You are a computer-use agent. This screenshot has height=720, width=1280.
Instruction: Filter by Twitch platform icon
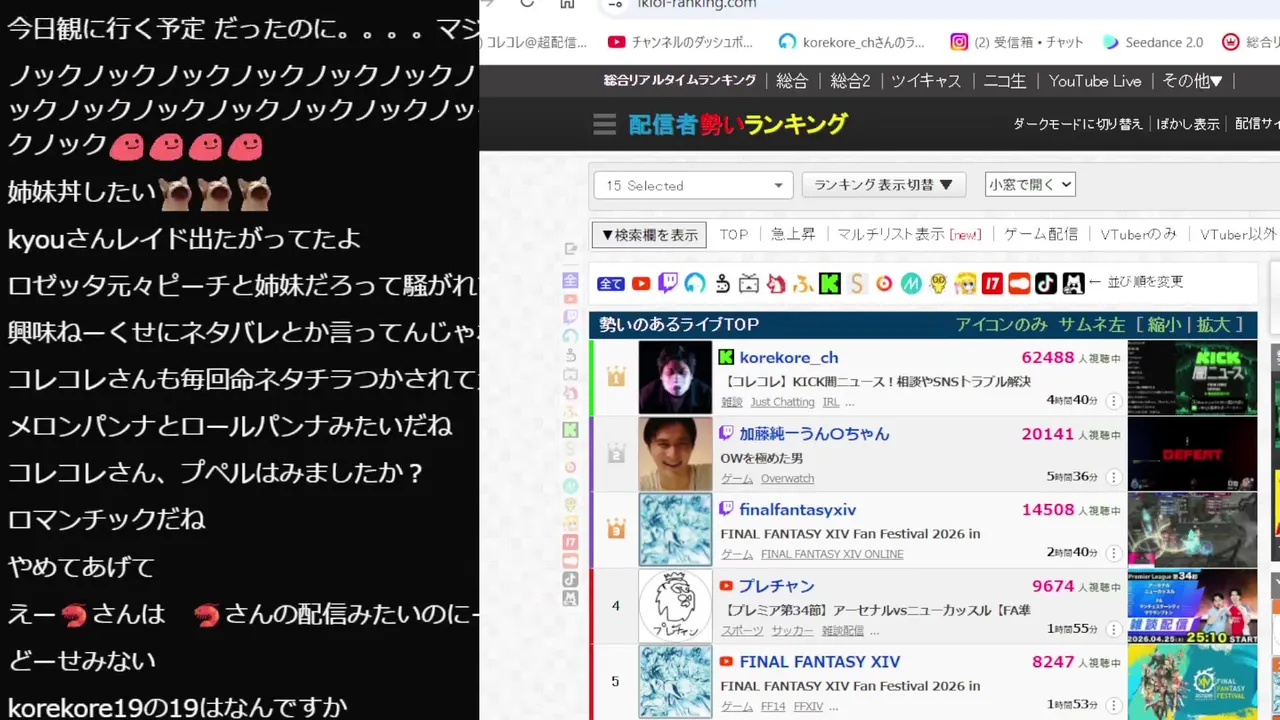click(x=668, y=284)
